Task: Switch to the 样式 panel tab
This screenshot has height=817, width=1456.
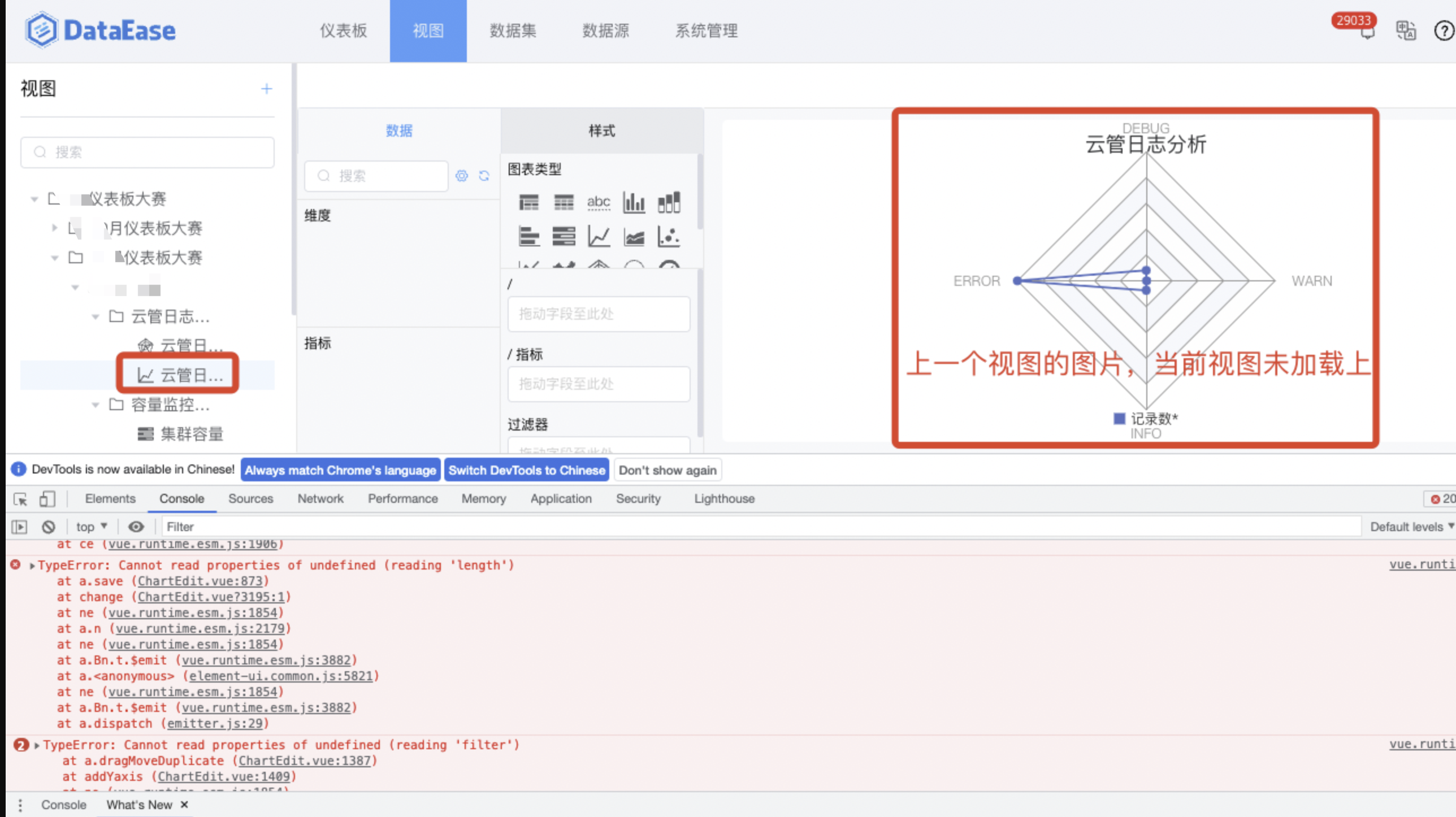Action: point(602,131)
